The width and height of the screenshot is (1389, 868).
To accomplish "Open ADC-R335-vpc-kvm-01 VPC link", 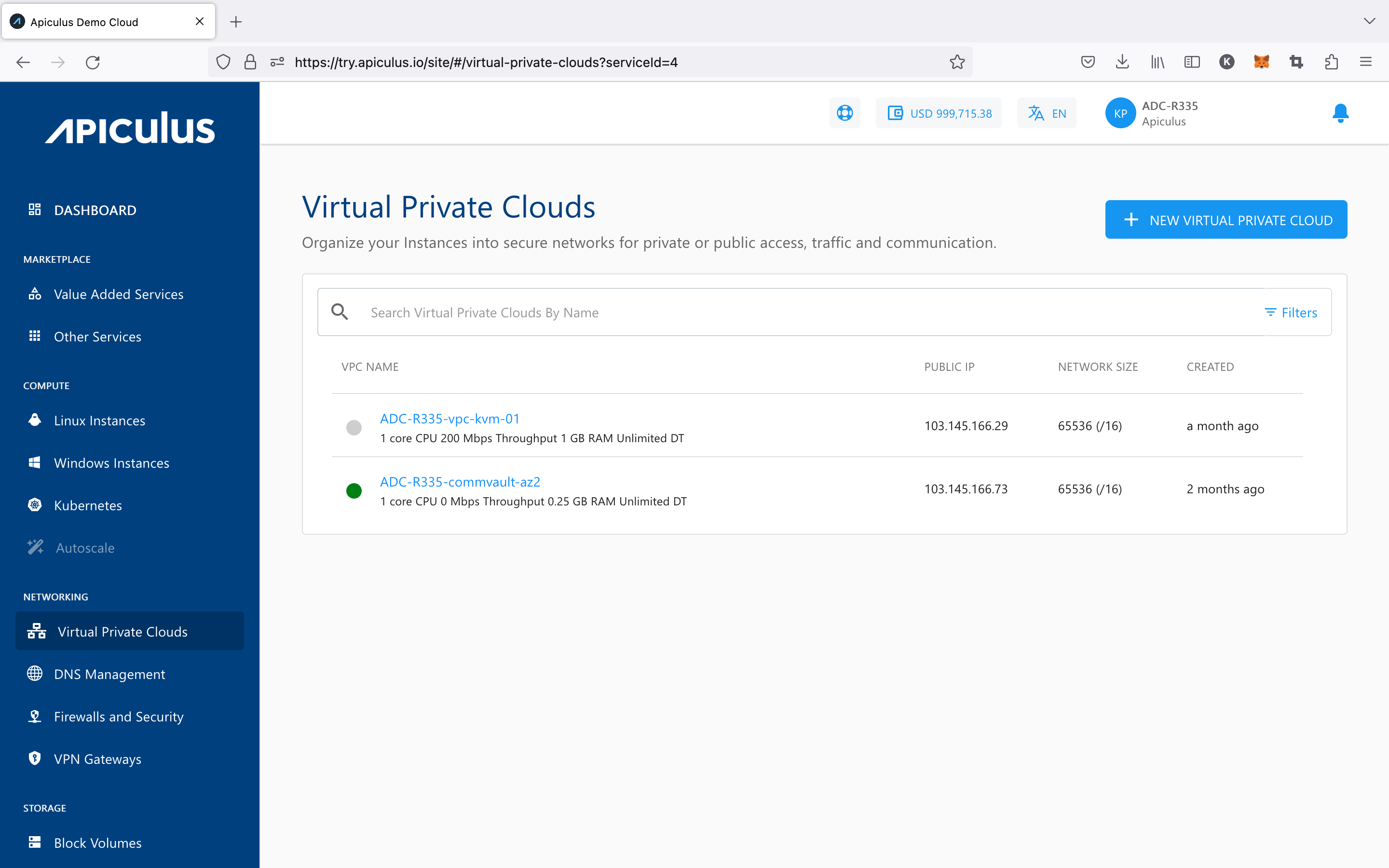I will tap(449, 418).
